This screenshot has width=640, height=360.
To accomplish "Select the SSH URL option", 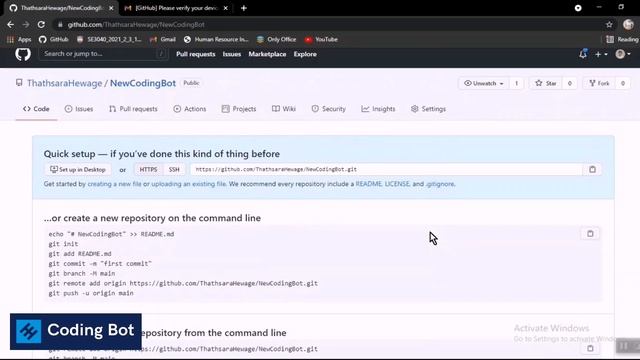I will (x=174, y=169).
